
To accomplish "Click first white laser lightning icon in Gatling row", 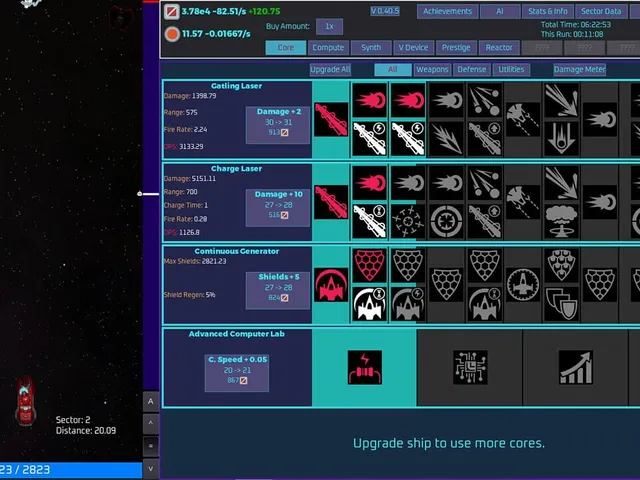I will pyautogui.click(x=369, y=139).
